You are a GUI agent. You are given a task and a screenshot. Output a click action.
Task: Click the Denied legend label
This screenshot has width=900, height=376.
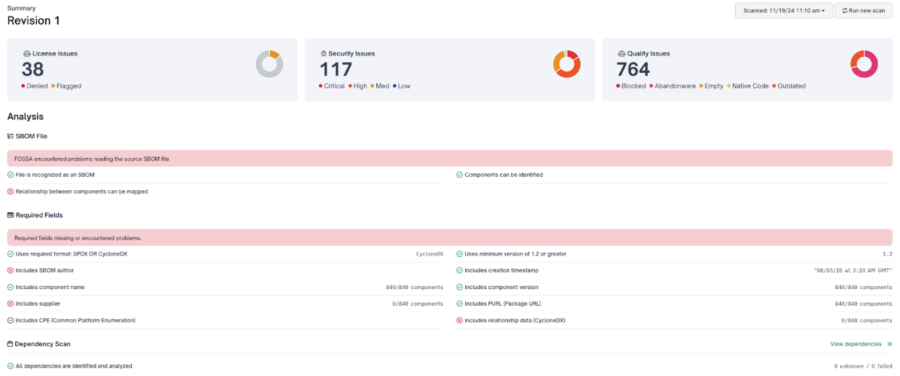[37, 86]
